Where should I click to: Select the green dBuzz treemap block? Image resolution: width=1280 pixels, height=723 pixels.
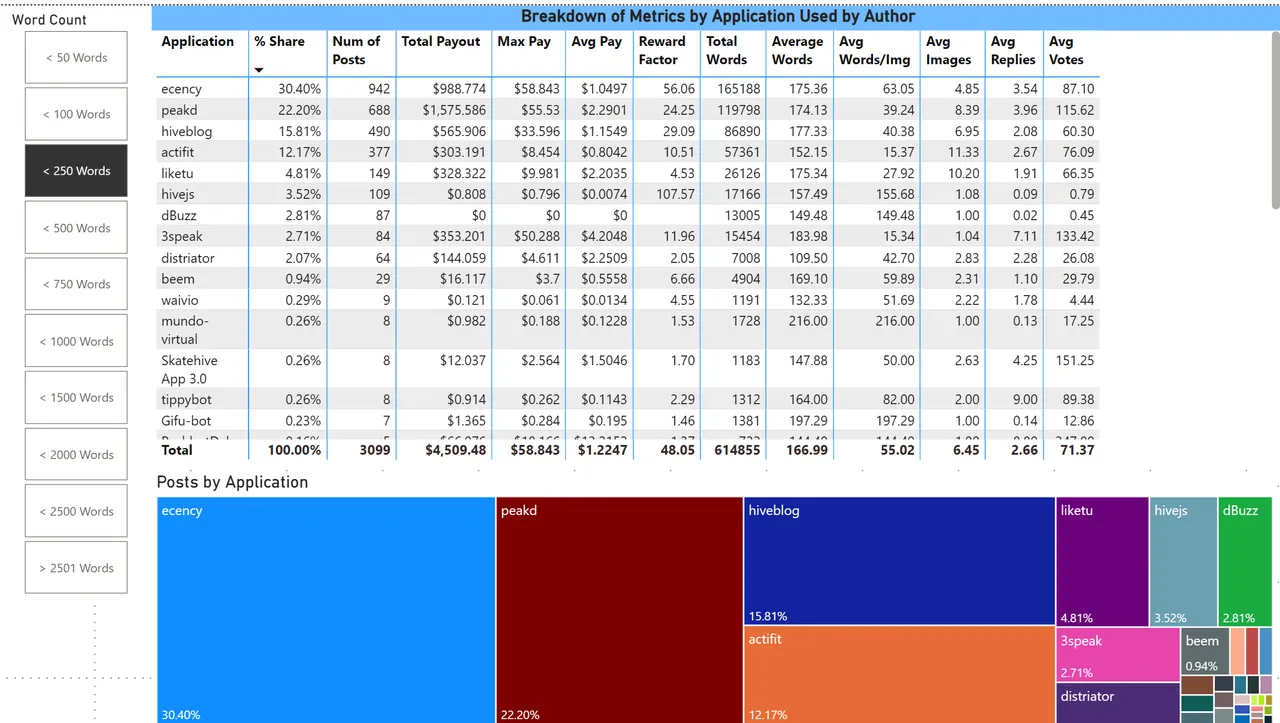pyautogui.click(x=1245, y=561)
